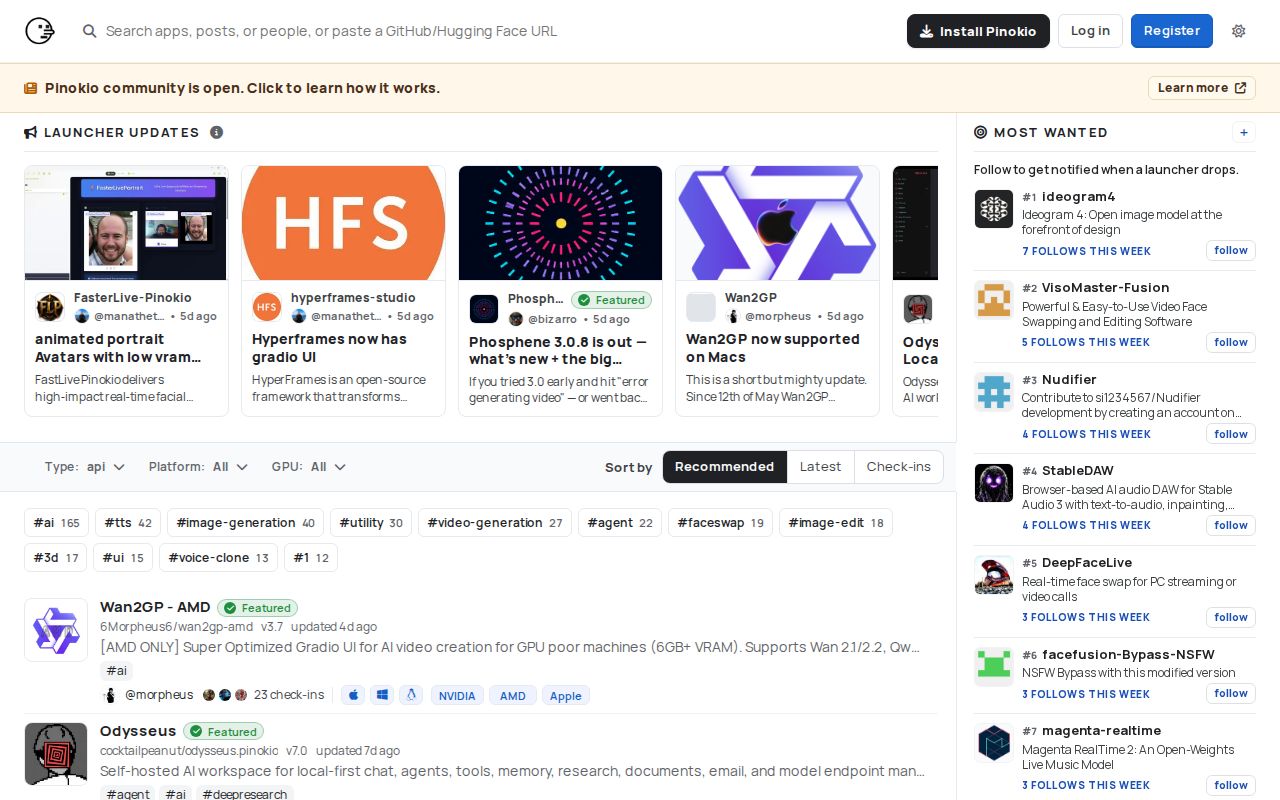Click the FasterLive-Pinokio avatar icon

coord(50,307)
